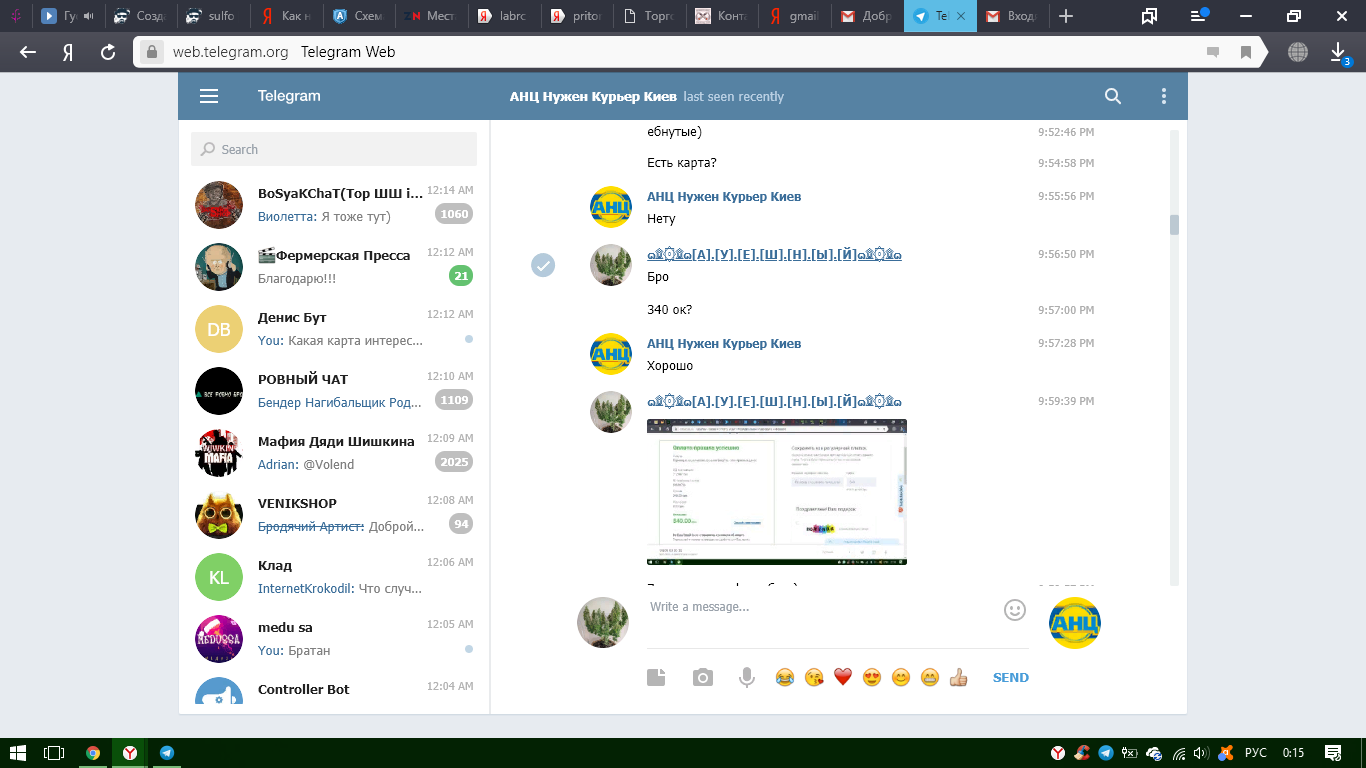Open chat options three-dot menu
Viewport: 1366px width, 768px height.
coord(1163,96)
